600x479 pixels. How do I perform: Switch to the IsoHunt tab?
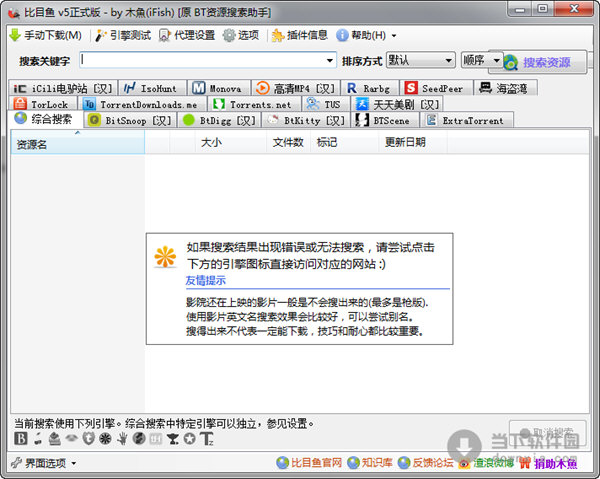click(x=152, y=88)
